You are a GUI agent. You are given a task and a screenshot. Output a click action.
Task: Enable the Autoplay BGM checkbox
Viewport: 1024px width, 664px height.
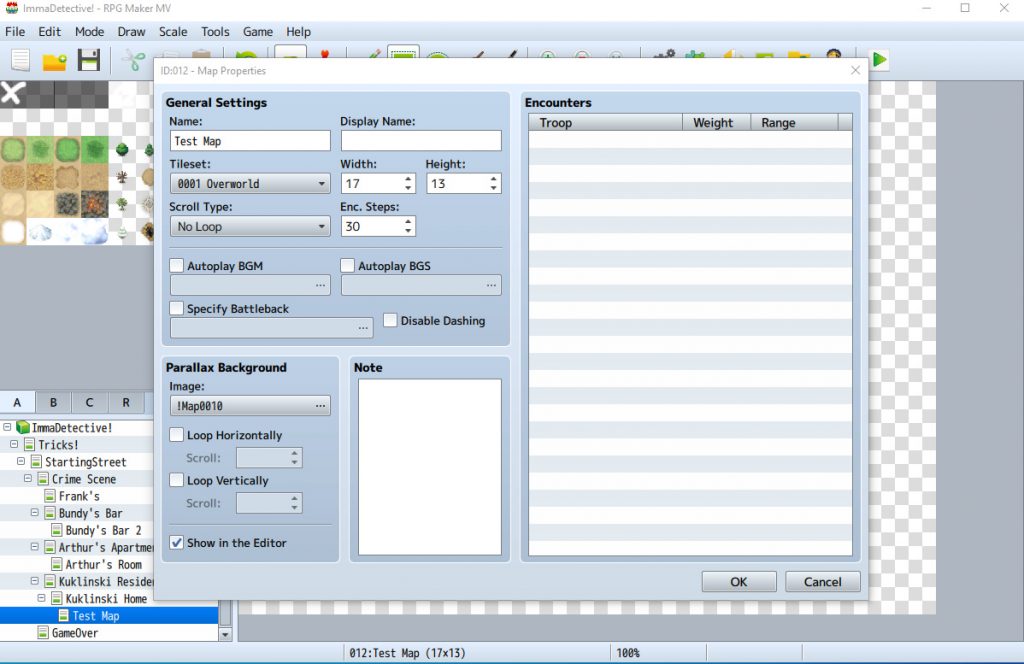coord(177,265)
